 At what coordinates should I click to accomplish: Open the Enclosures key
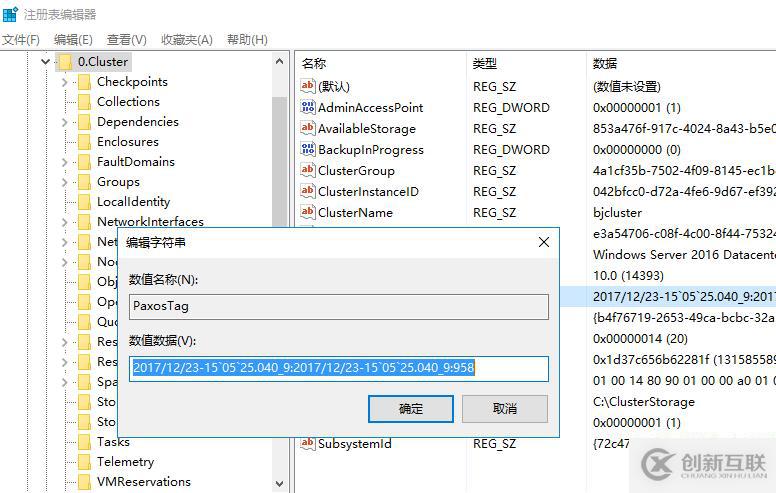click(128, 142)
